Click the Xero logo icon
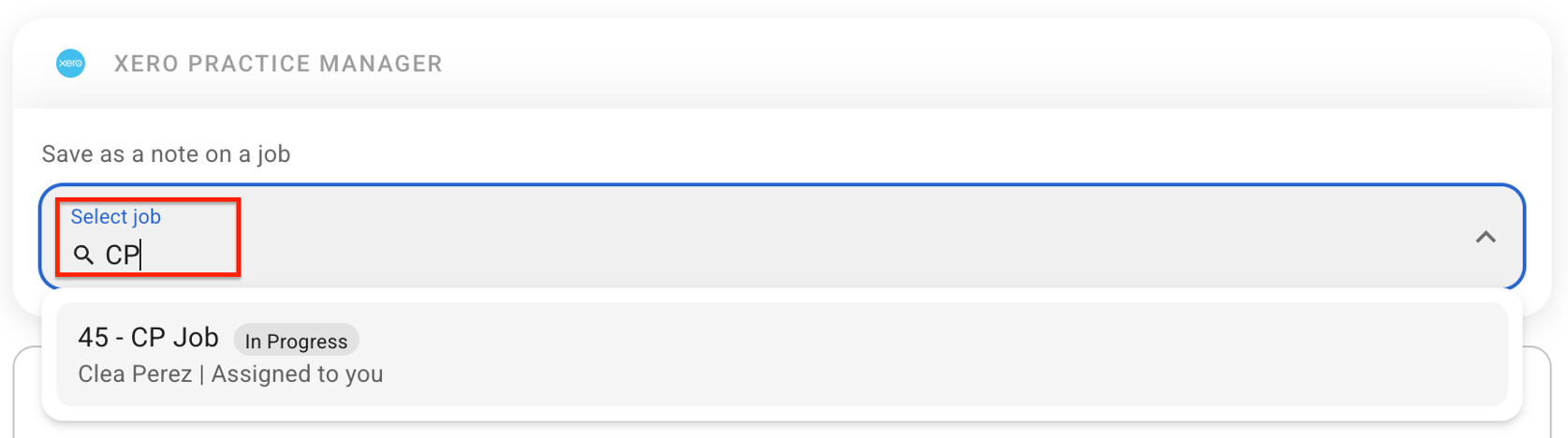1568x438 pixels. [70, 64]
